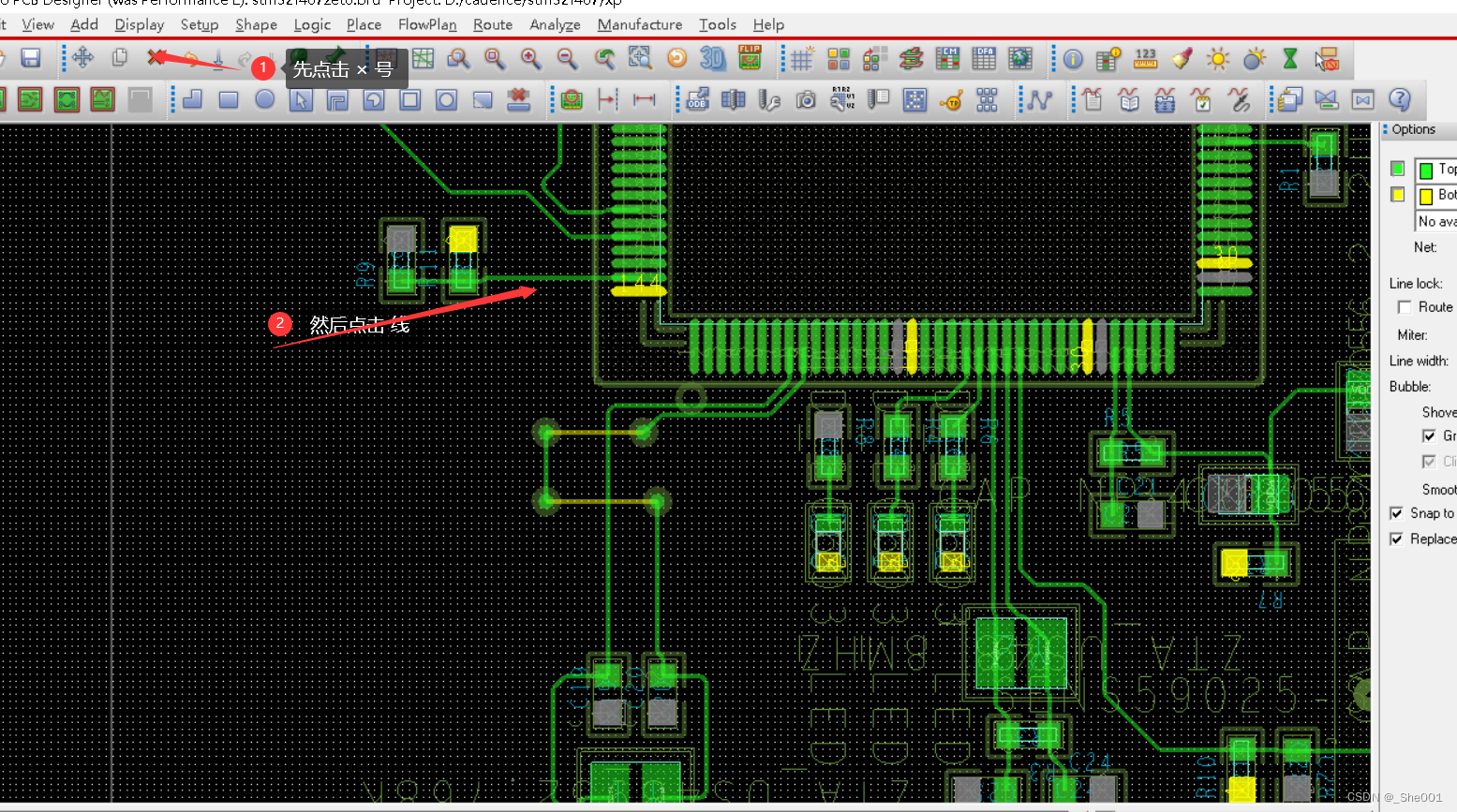Click the Save floppy disk icon

click(x=31, y=58)
